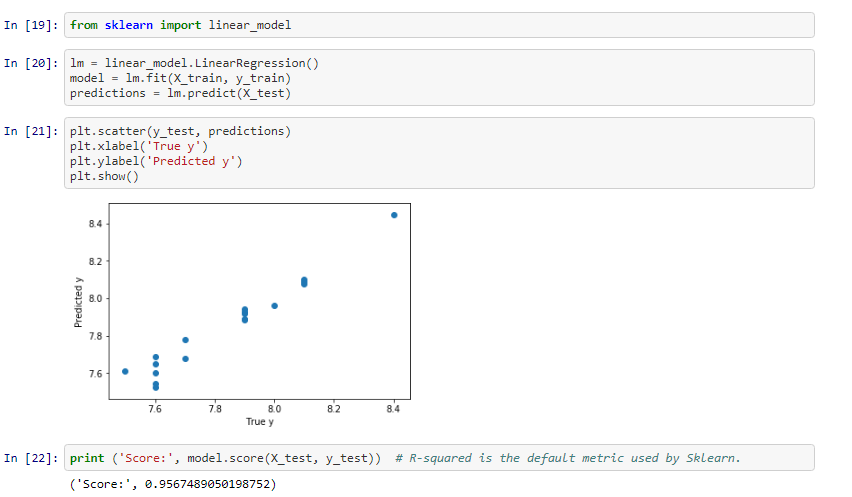Click the outlier data point near 8.4

(x=394, y=215)
